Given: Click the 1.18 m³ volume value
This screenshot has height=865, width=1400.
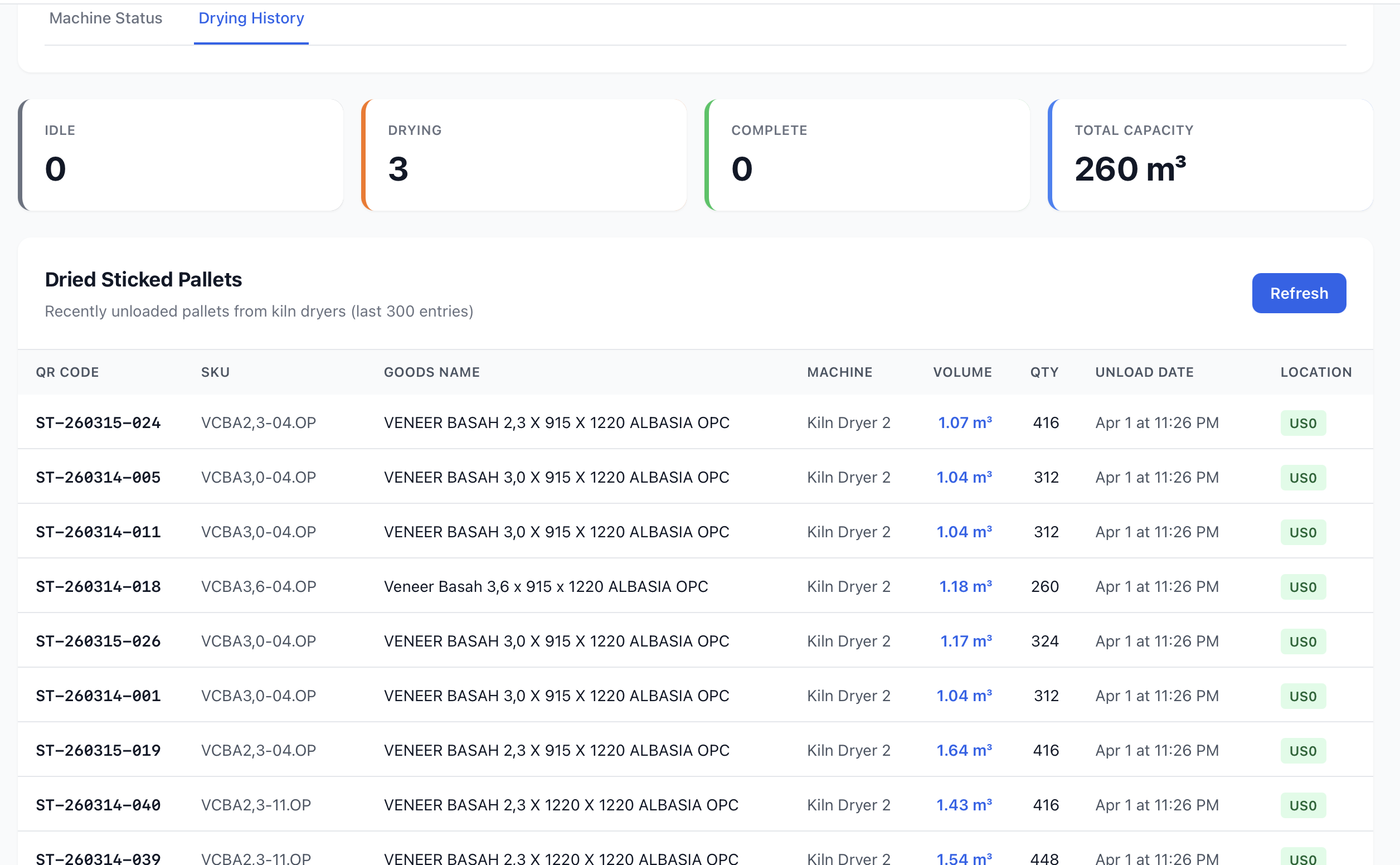Looking at the screenshot, I should [x=965, y=586].
